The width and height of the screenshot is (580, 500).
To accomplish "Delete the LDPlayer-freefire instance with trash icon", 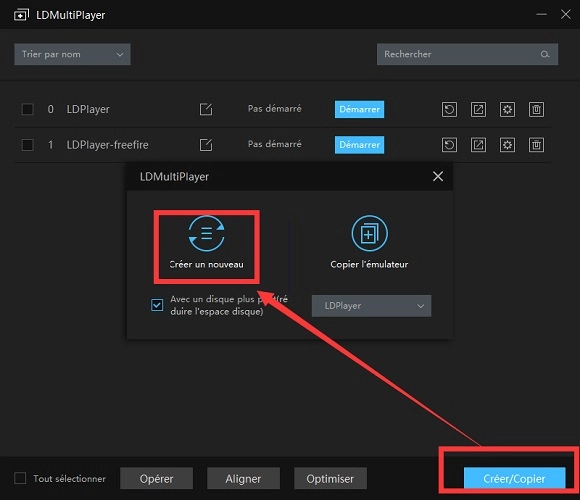I will click(536, 145).
